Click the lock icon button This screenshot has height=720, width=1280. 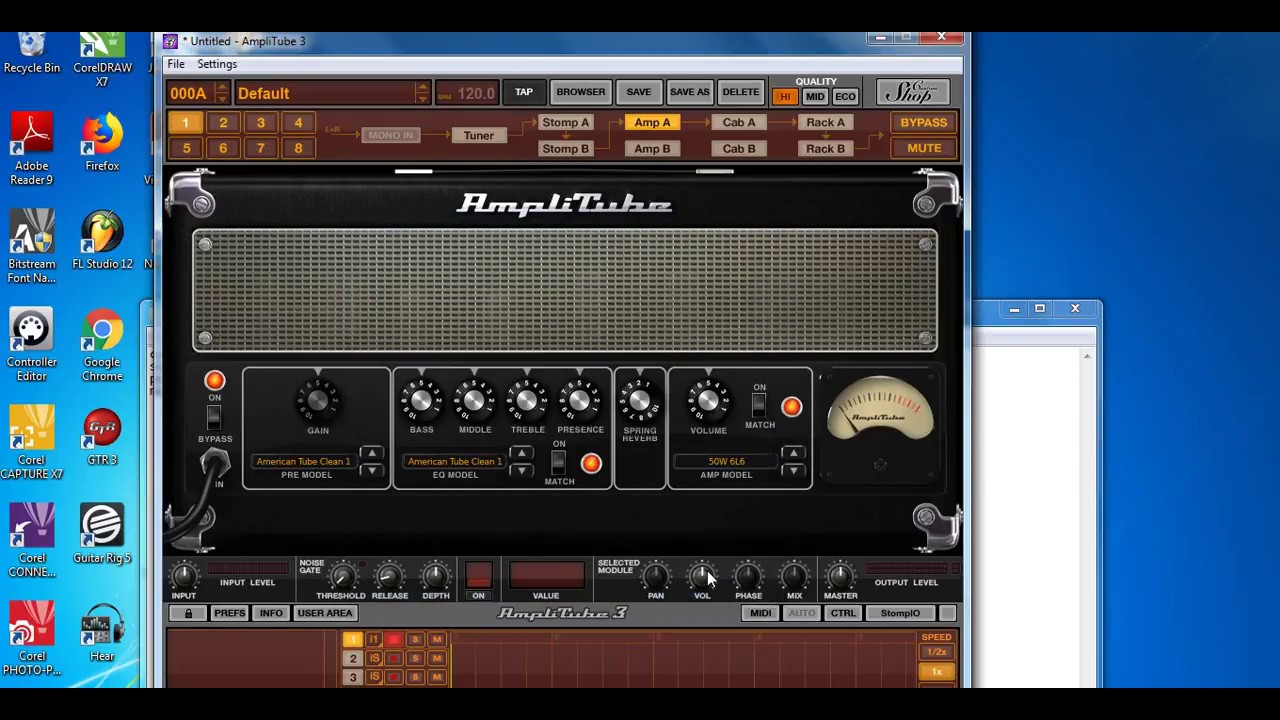[188, 613]
